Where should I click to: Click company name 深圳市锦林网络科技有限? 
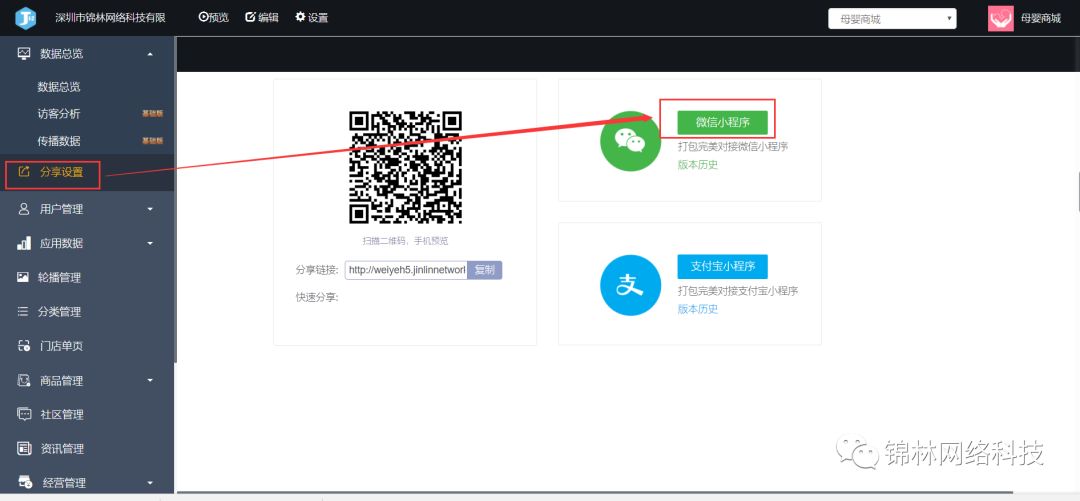[110, 18]
